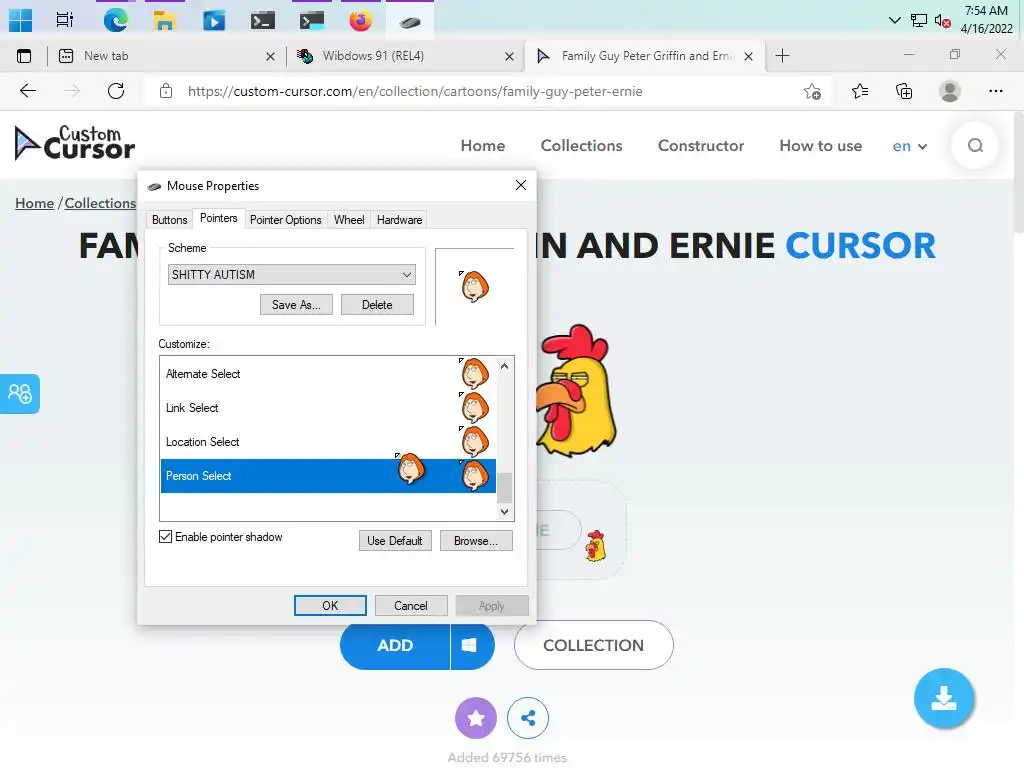Image resolution: width=1024 pixels, height=768 pixels.
Task: Open the blue play-arrow taskbar app
Action: pyautogui.click(x=214, y=21)
